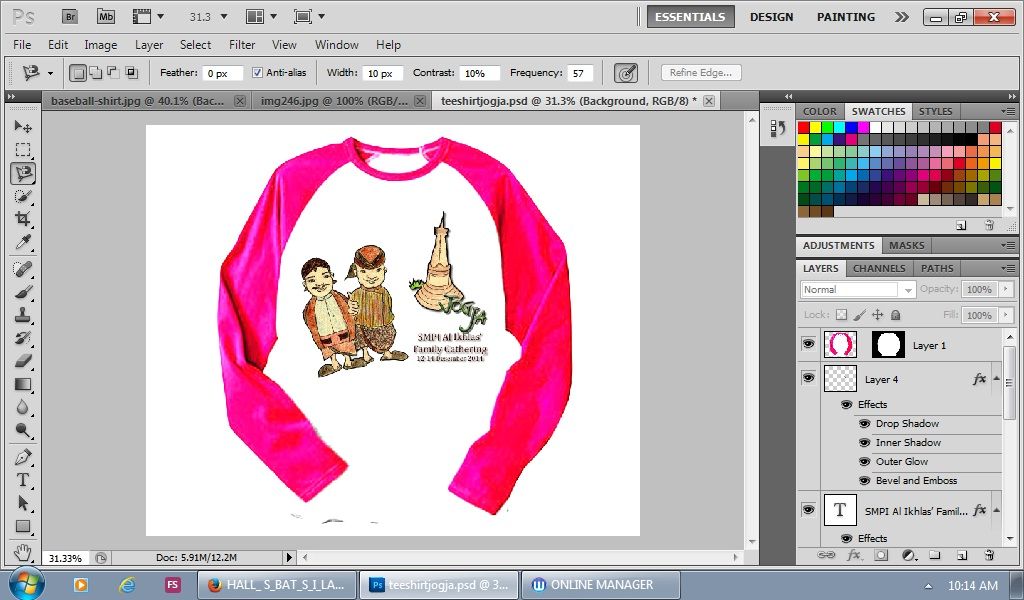Click the delete layer trash icon
The image size is (1024, 600).
click(989, 555)
